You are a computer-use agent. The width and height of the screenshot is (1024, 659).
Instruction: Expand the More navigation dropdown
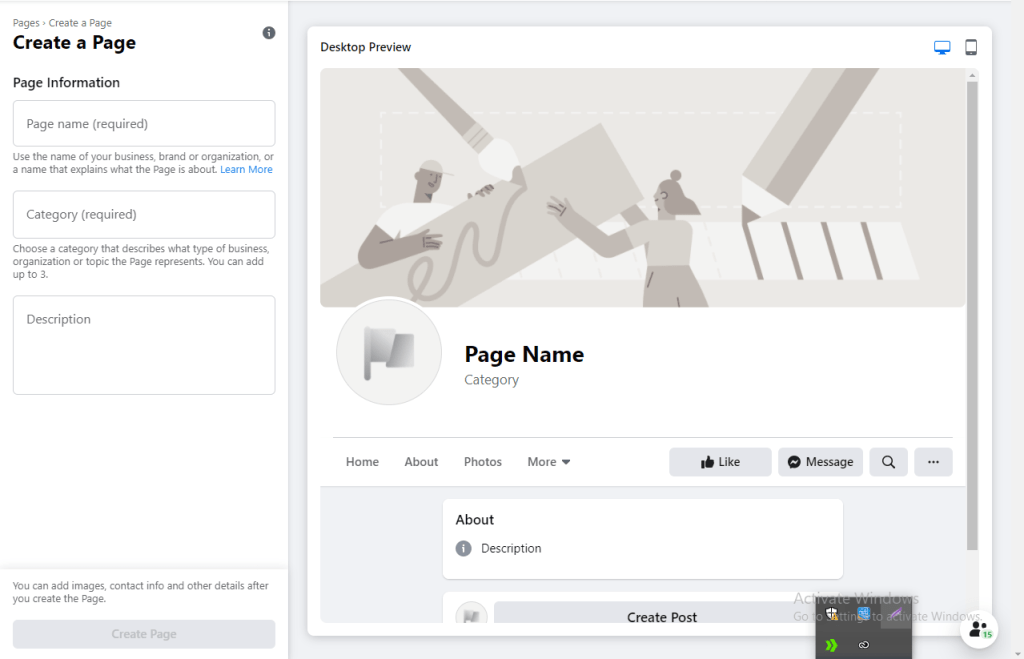tap(548, 461)
